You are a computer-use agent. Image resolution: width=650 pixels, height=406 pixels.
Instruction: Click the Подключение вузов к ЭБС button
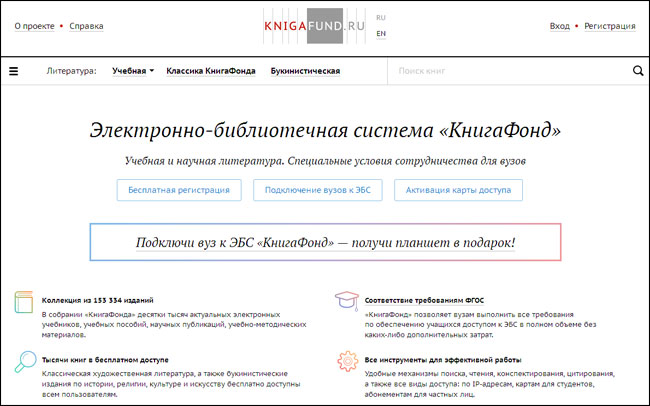[x=318, y=190]
